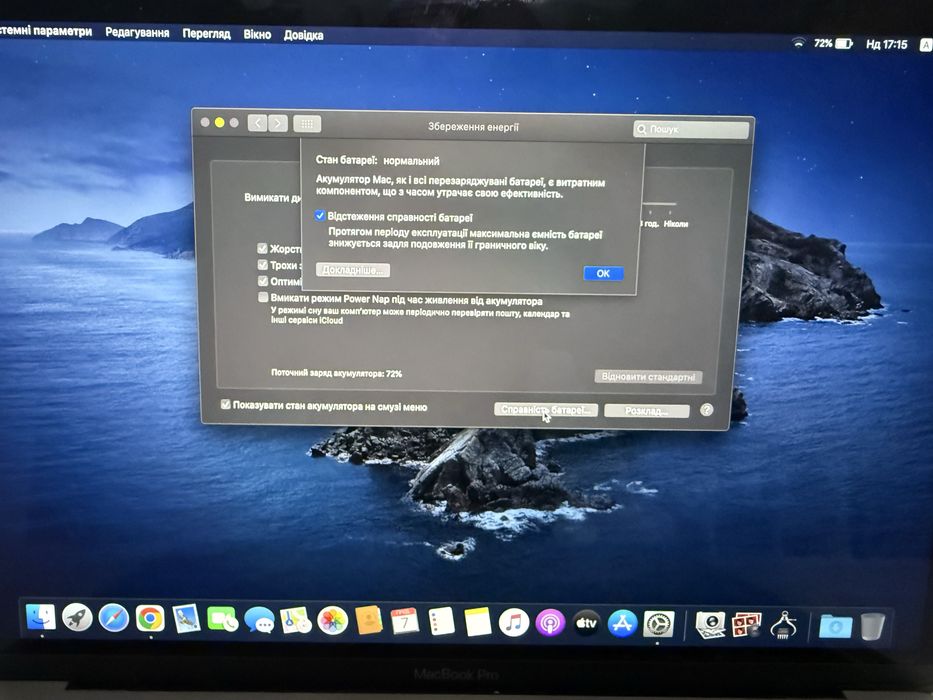Click the battery 72% menu bar icon

(x=833, y=43)
